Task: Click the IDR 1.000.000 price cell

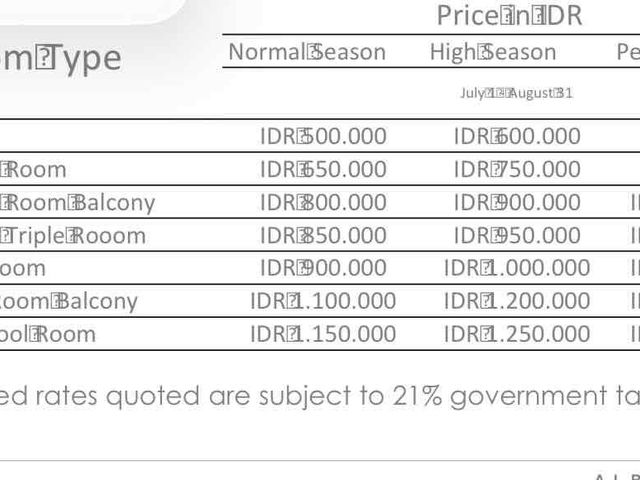Action: [517, 268]
